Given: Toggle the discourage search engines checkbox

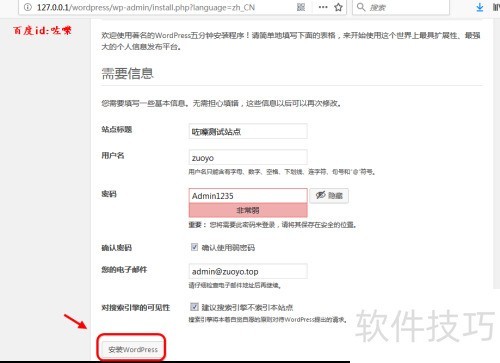Looking at the screenshot, I should pos(194,307).
